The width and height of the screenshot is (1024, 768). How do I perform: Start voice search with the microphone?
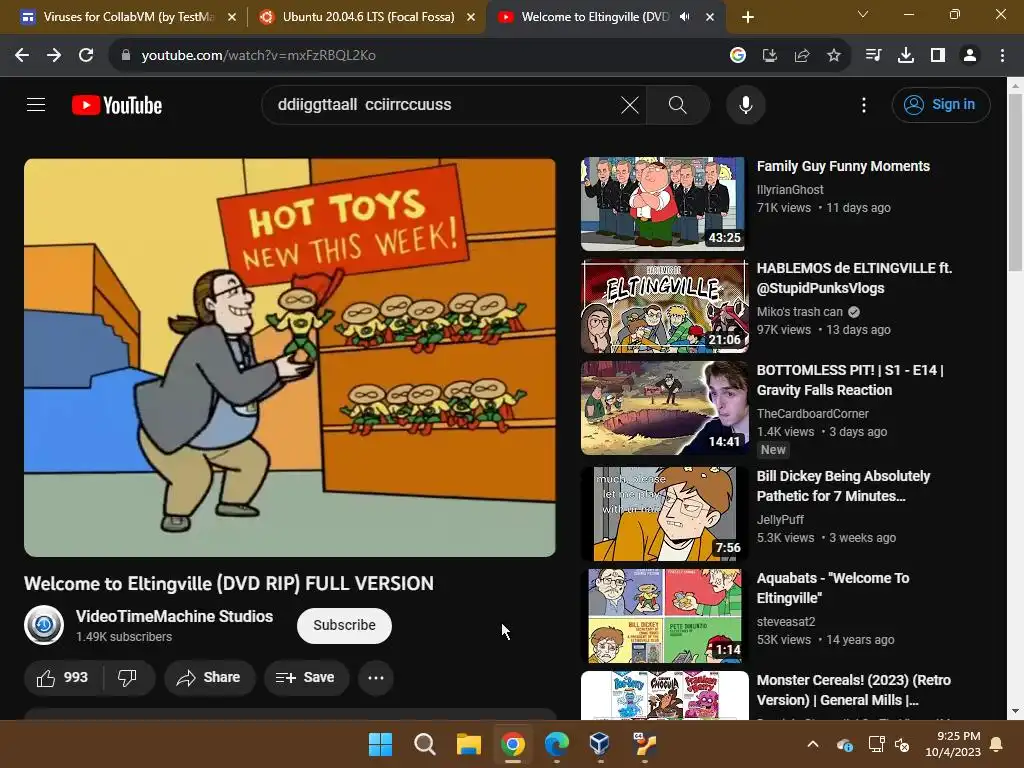(746, 105)
